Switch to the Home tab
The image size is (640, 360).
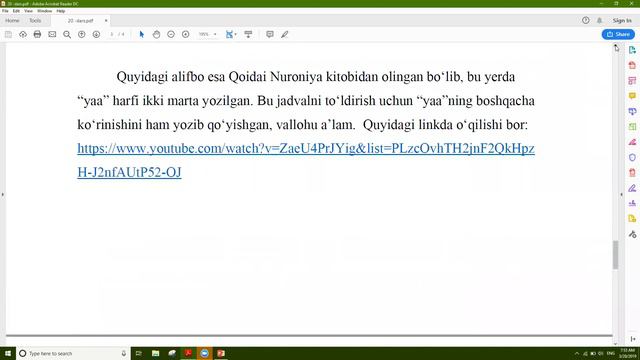click(x=12, y=20)
